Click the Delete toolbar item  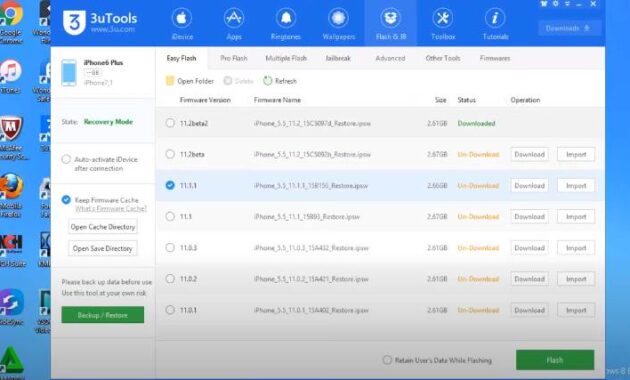pyautogui.click(x=238, y=81)
